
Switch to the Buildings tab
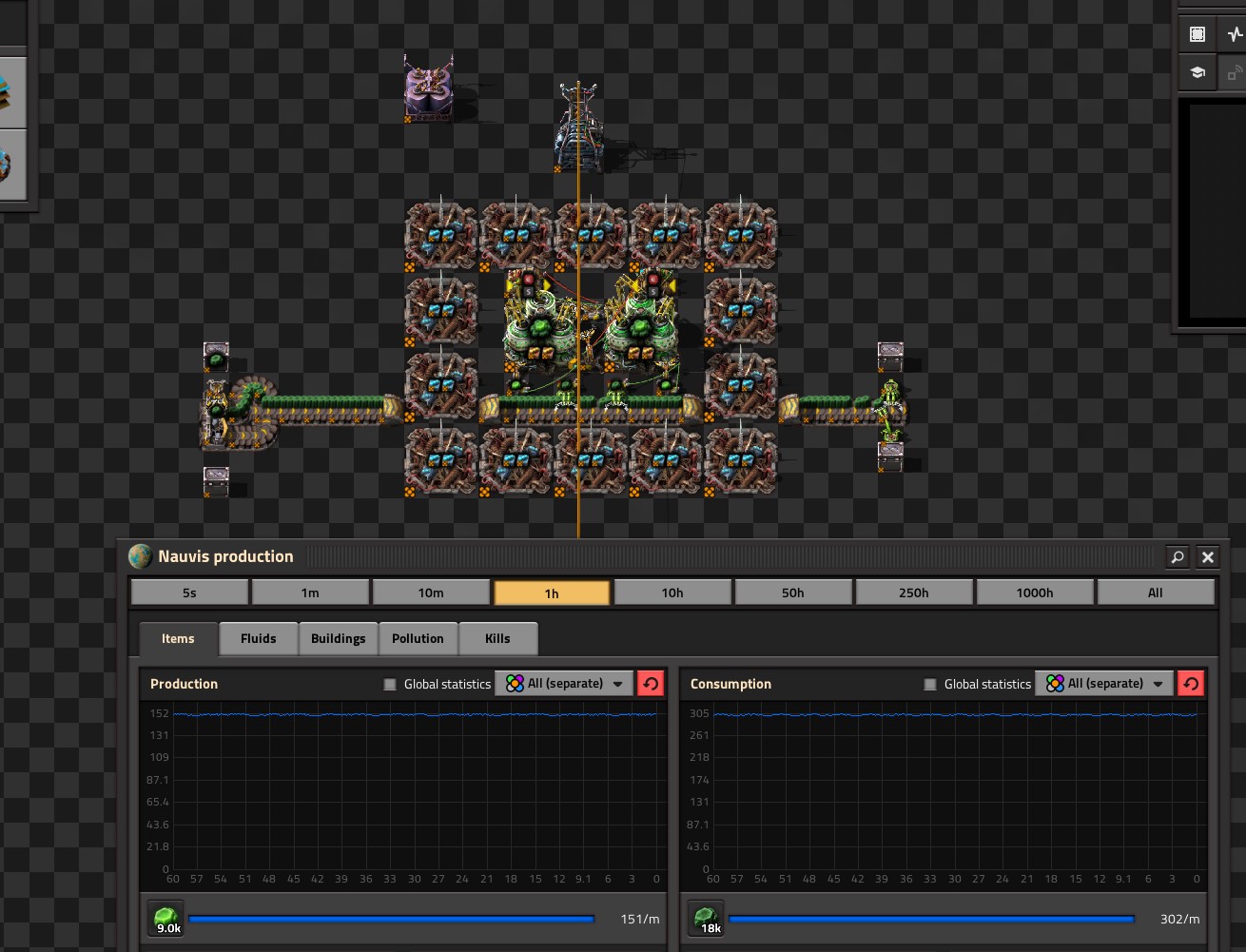pos(339,638)
